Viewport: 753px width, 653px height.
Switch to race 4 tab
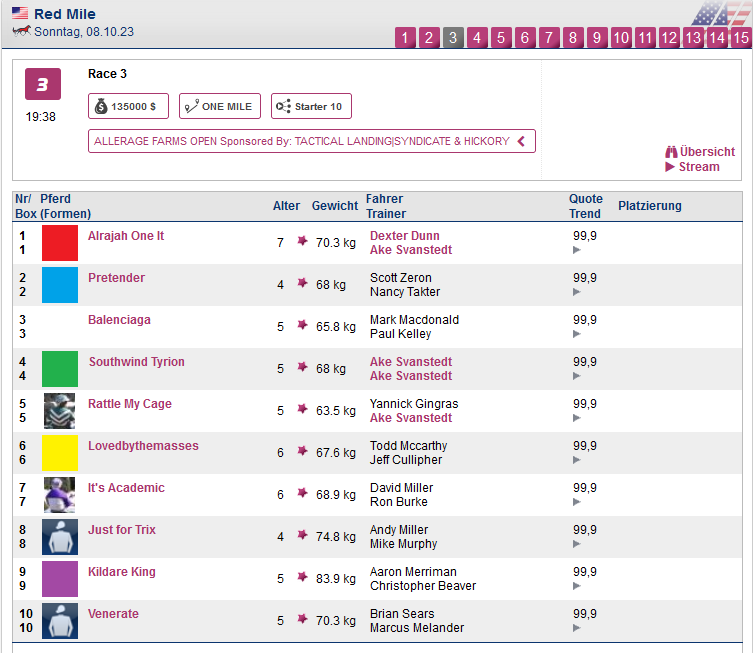tap(477, 37)
